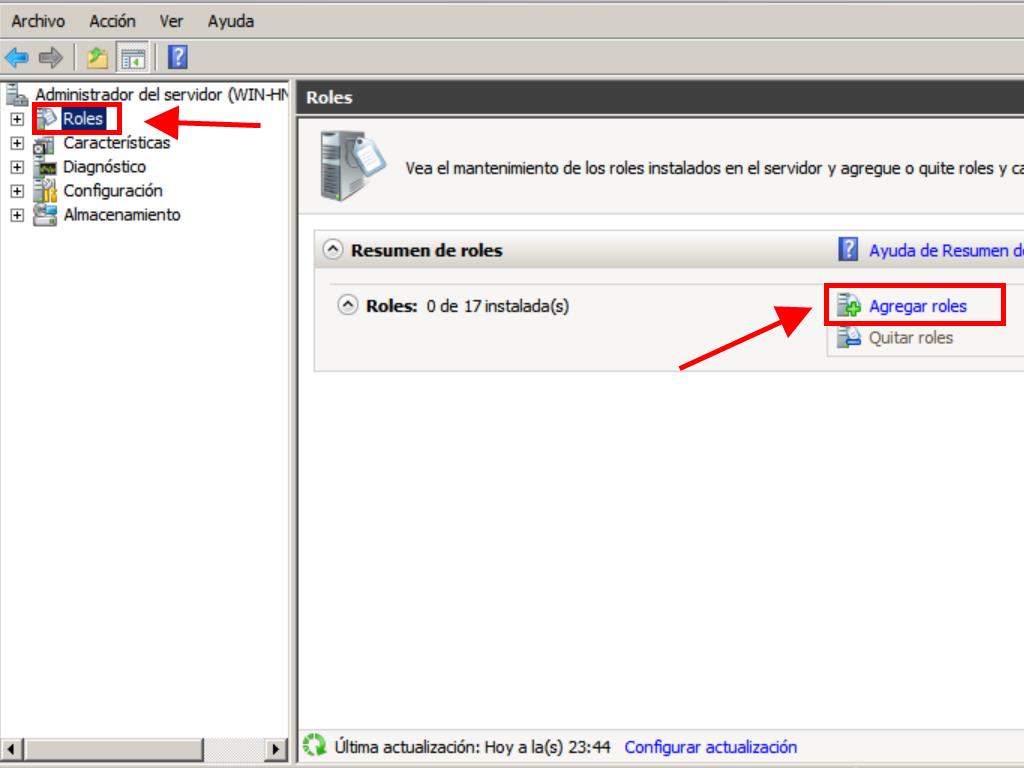The width and height of the screenshot is (1024, 768).
Task: Expand the Características tree node
Action: 17,143
